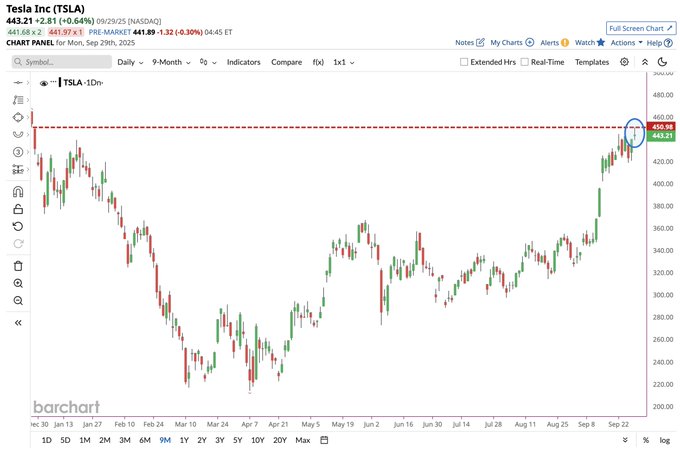
Task: Open the Indicators menu
Action: tap(243, 62)
